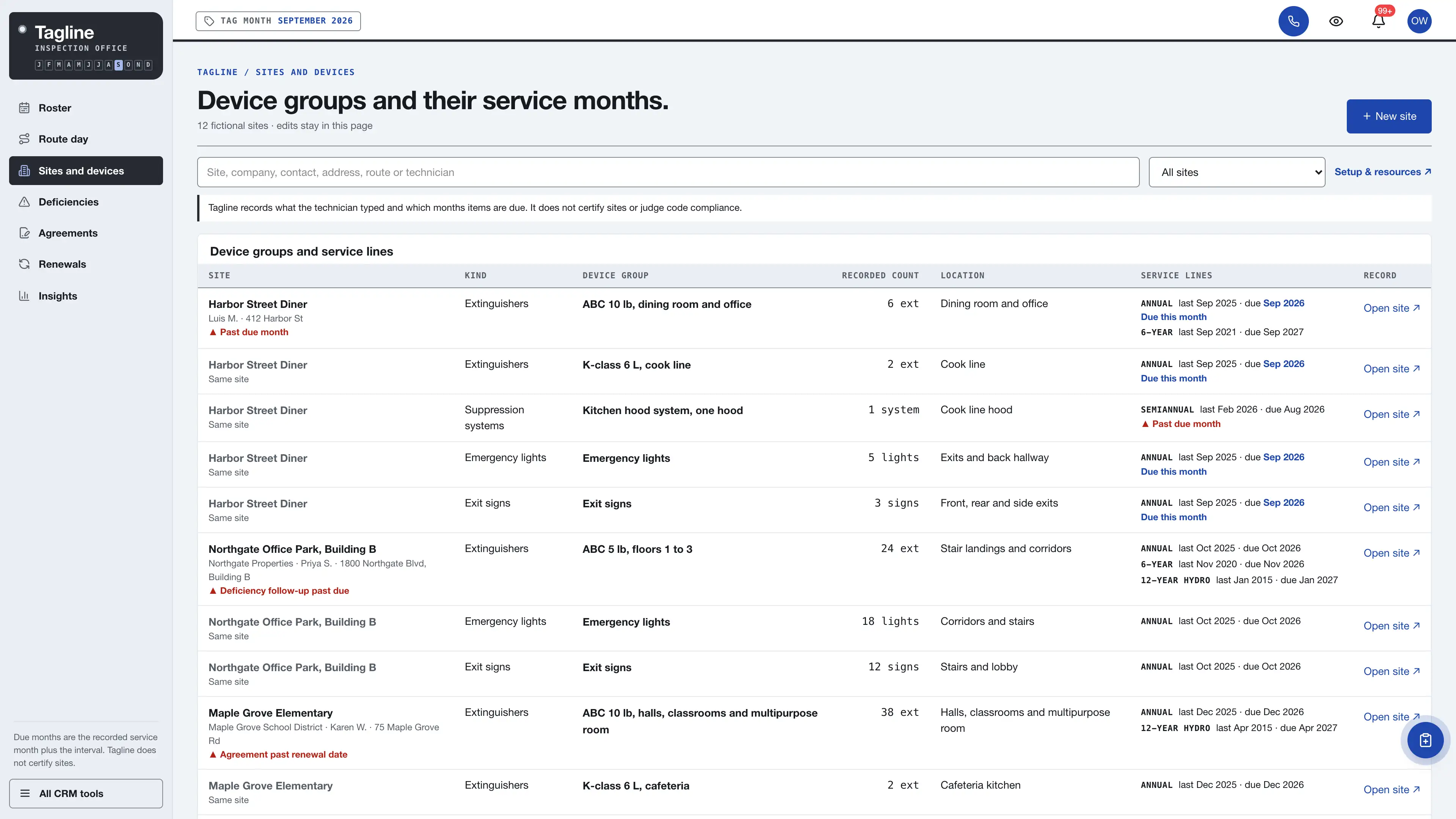Click the tag icon beside Tag Month
The image size is (1456, 819).
pyautogui.click(x=209, y=21)
